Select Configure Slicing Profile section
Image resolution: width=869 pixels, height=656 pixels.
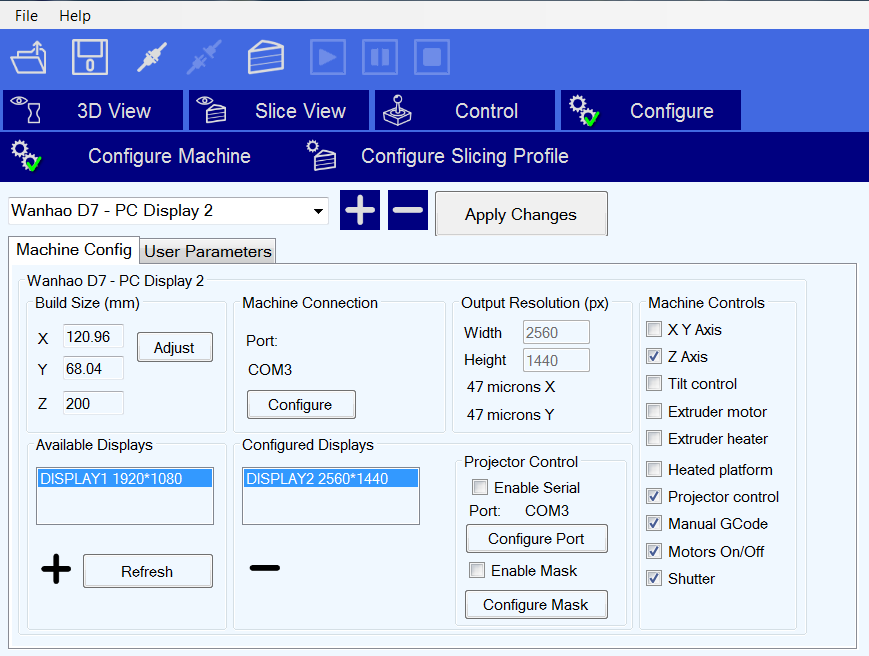tap(437, 156)
